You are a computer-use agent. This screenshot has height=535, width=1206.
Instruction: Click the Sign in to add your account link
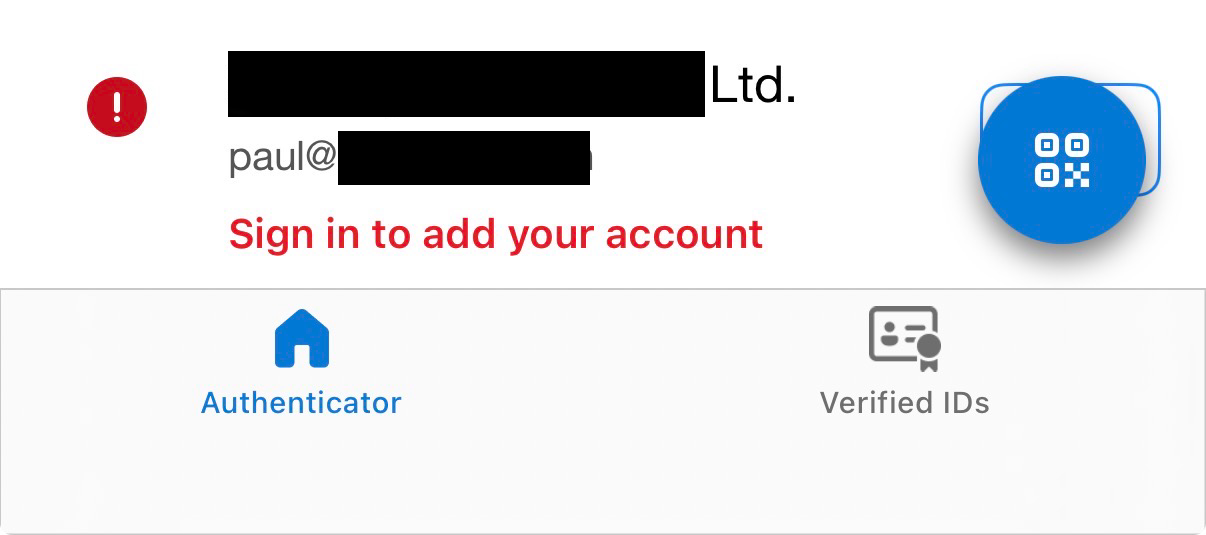click(496, 234)
